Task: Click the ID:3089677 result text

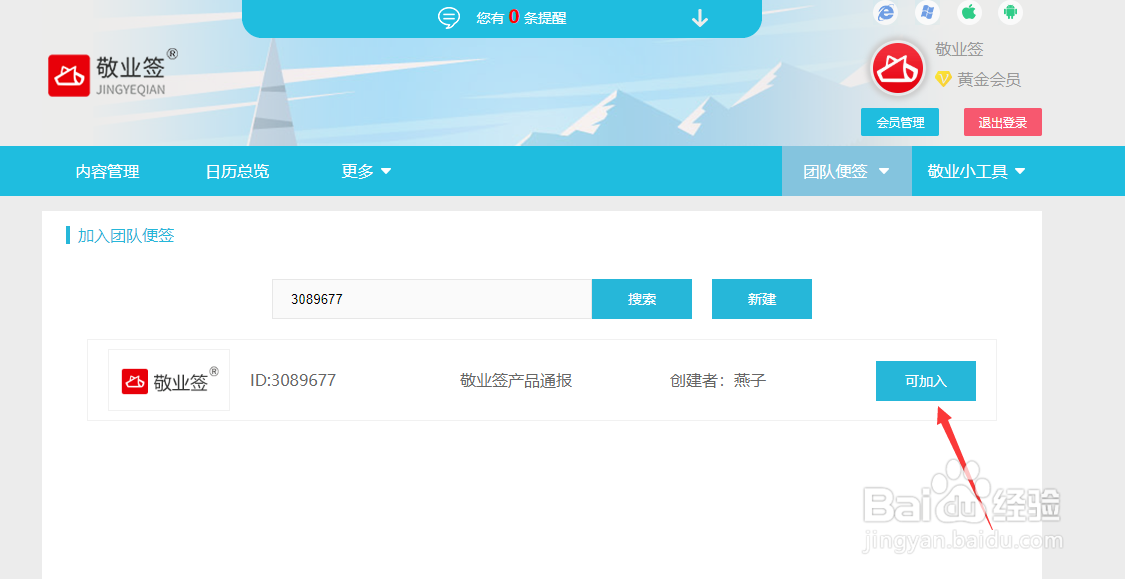Action: [293, 380]
